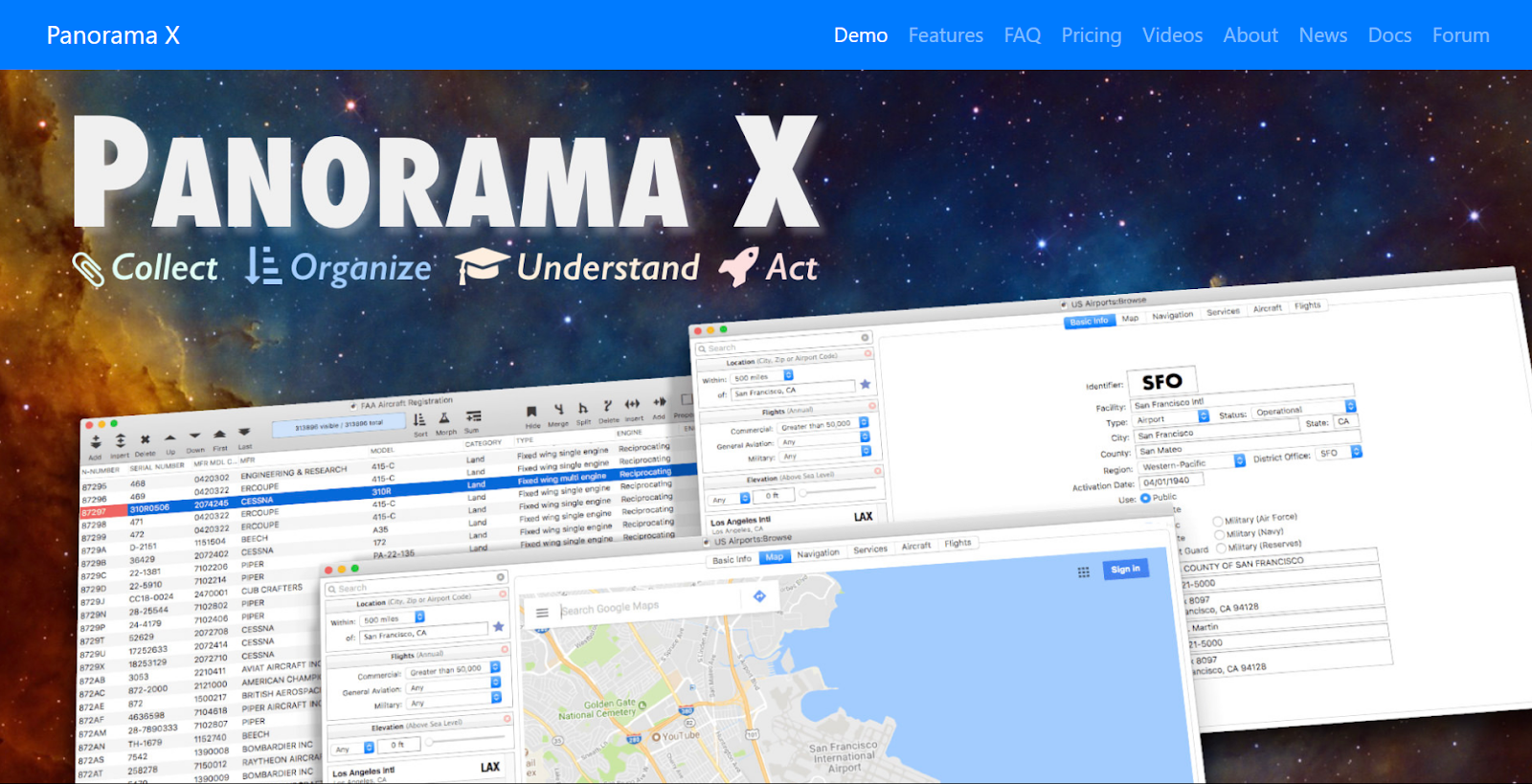Click the Morph flask icon in FAA toolbar
The height and width of the screenshot is (784, 1532).
tap(444, 418)
